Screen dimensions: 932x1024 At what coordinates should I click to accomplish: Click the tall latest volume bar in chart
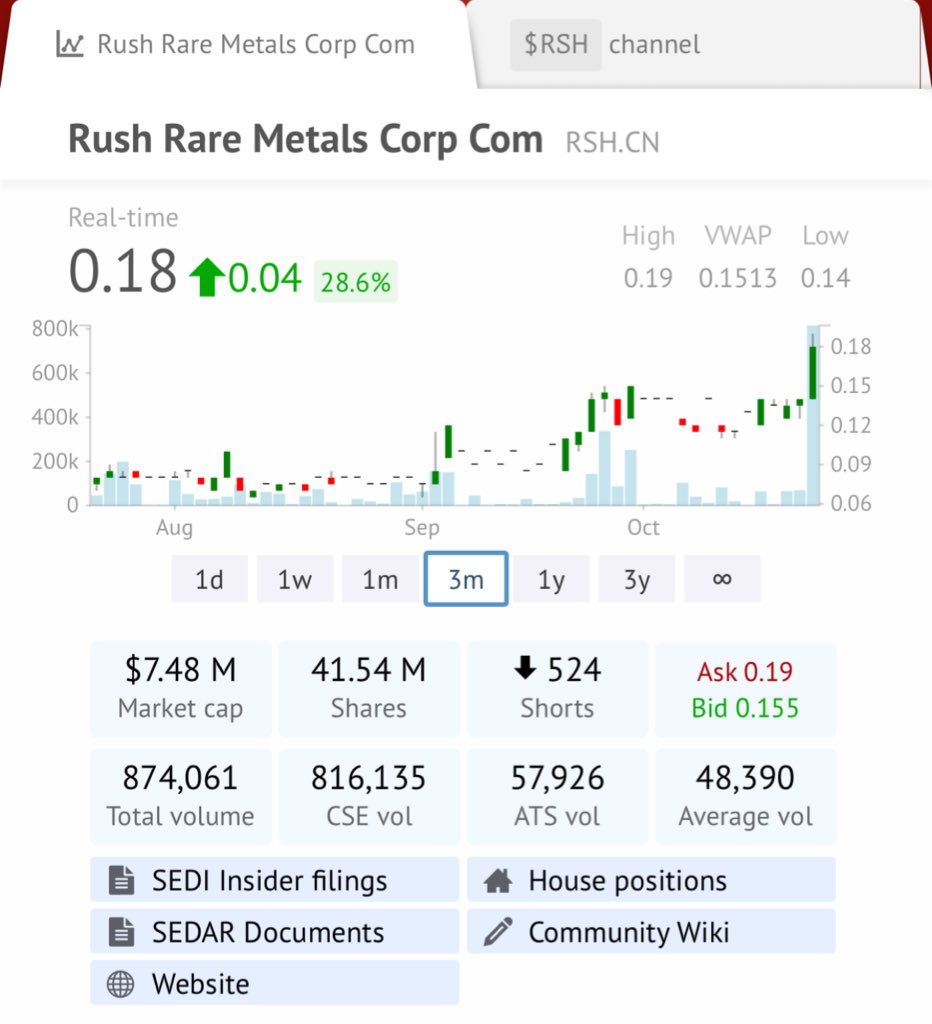pos(813,415)
